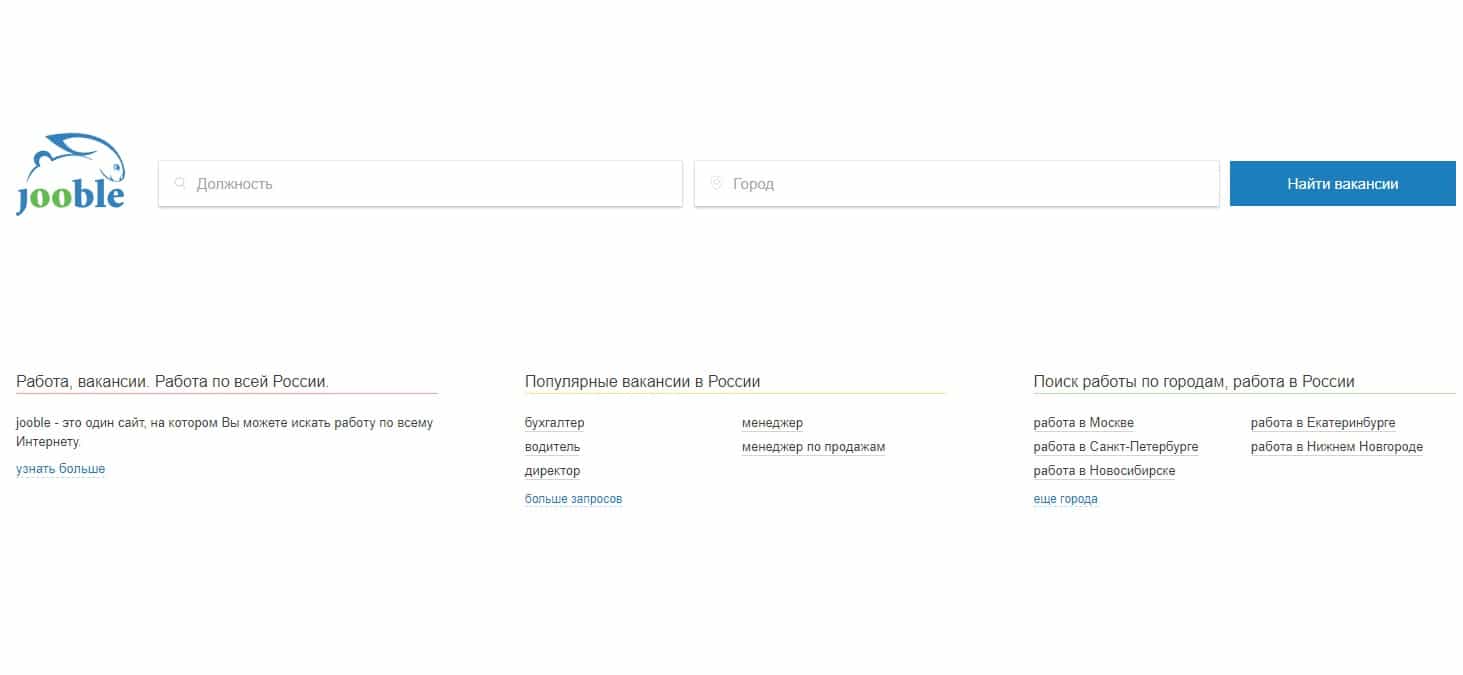Click the jooble description paragraph text
This screenshot has height=675, width=1463.
tap(225, 432)
